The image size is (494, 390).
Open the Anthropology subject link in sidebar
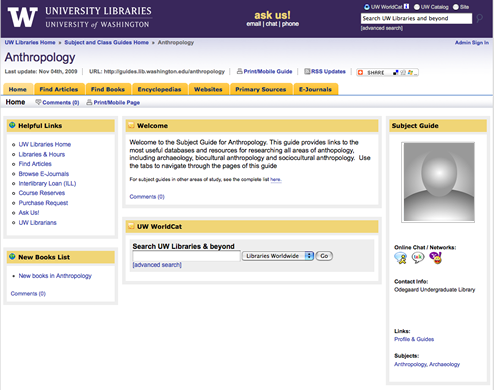[410, 364]
